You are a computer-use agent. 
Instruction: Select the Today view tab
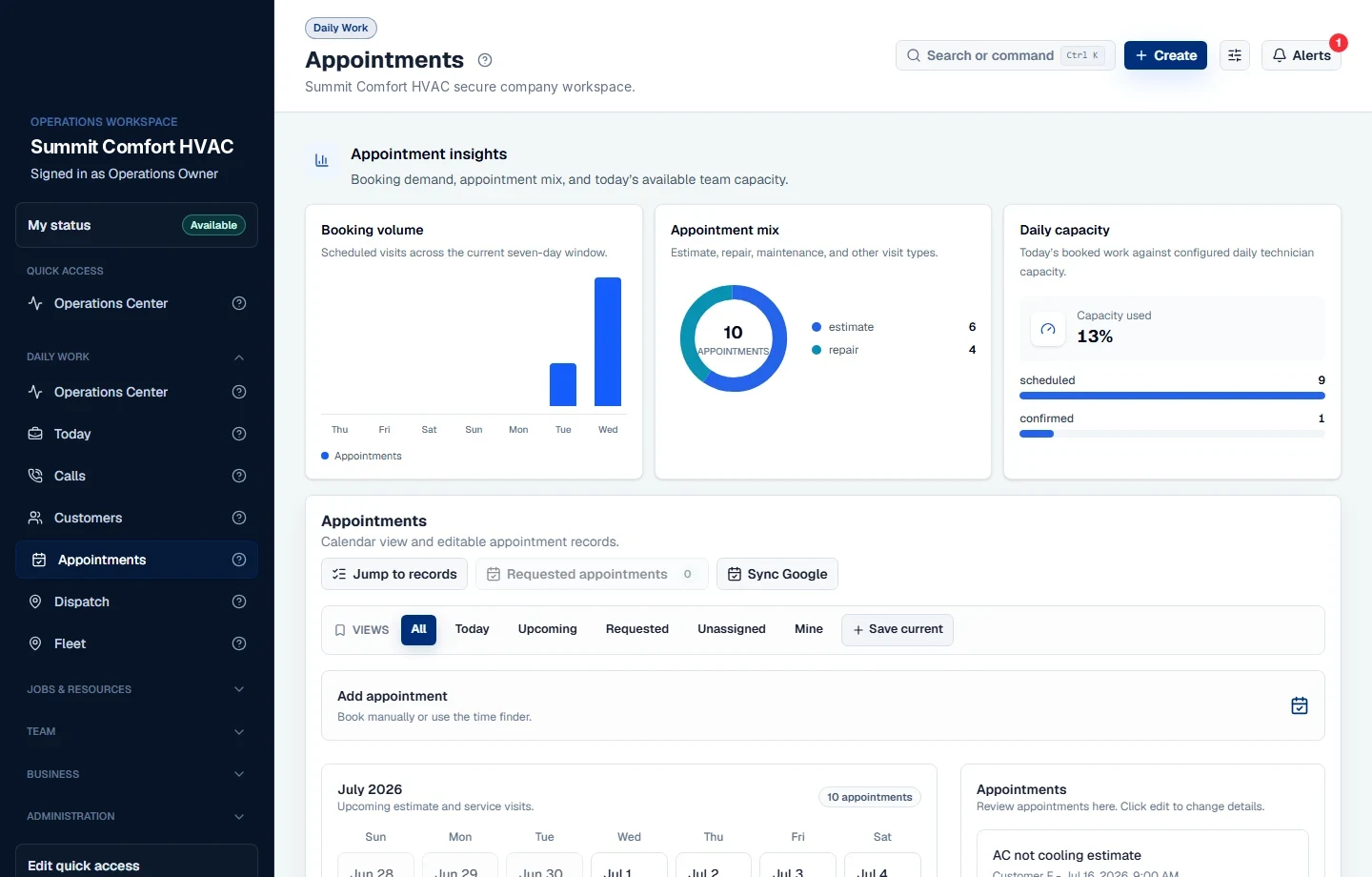click(x=472, y=629)
